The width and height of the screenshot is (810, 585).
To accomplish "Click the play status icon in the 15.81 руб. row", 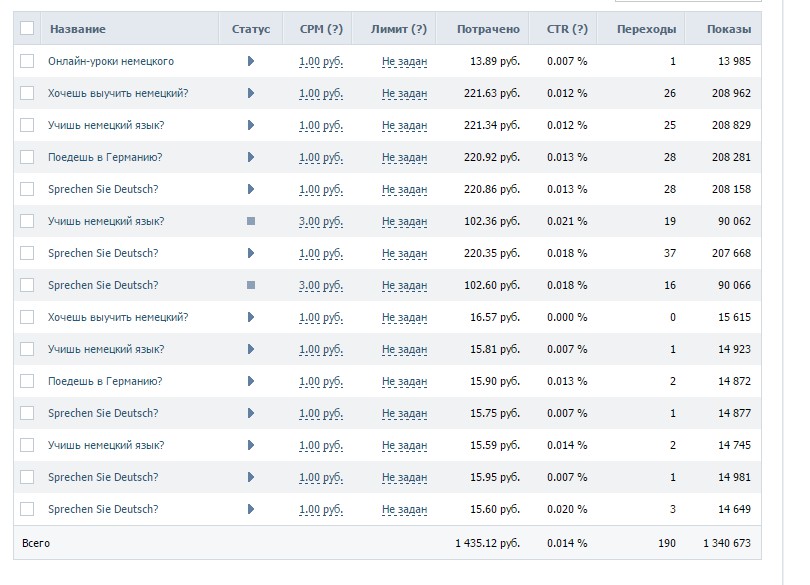I will (250, 349).
